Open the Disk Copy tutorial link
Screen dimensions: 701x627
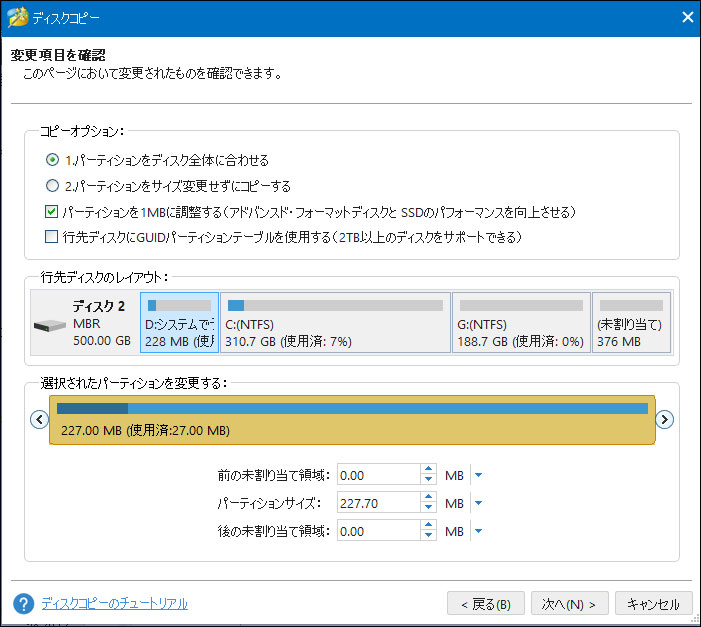pos(114,604)
